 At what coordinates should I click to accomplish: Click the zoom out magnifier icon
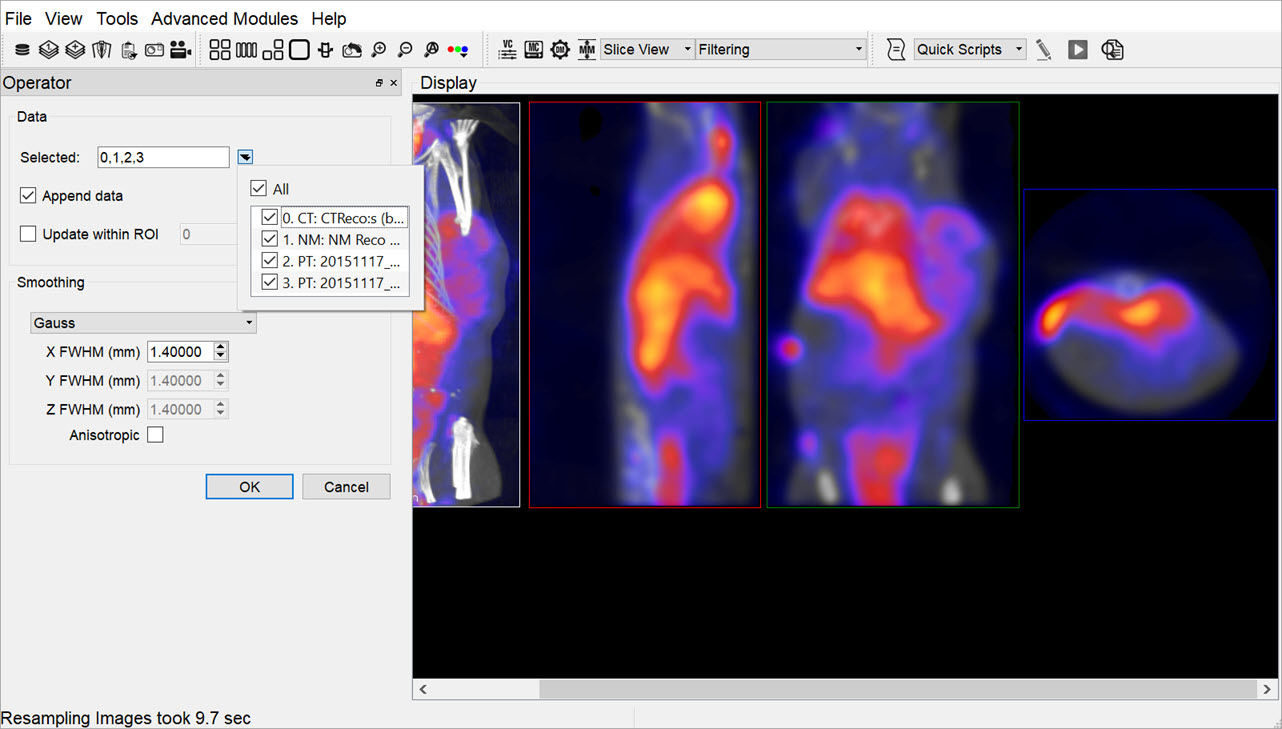(x=405, y=50)
